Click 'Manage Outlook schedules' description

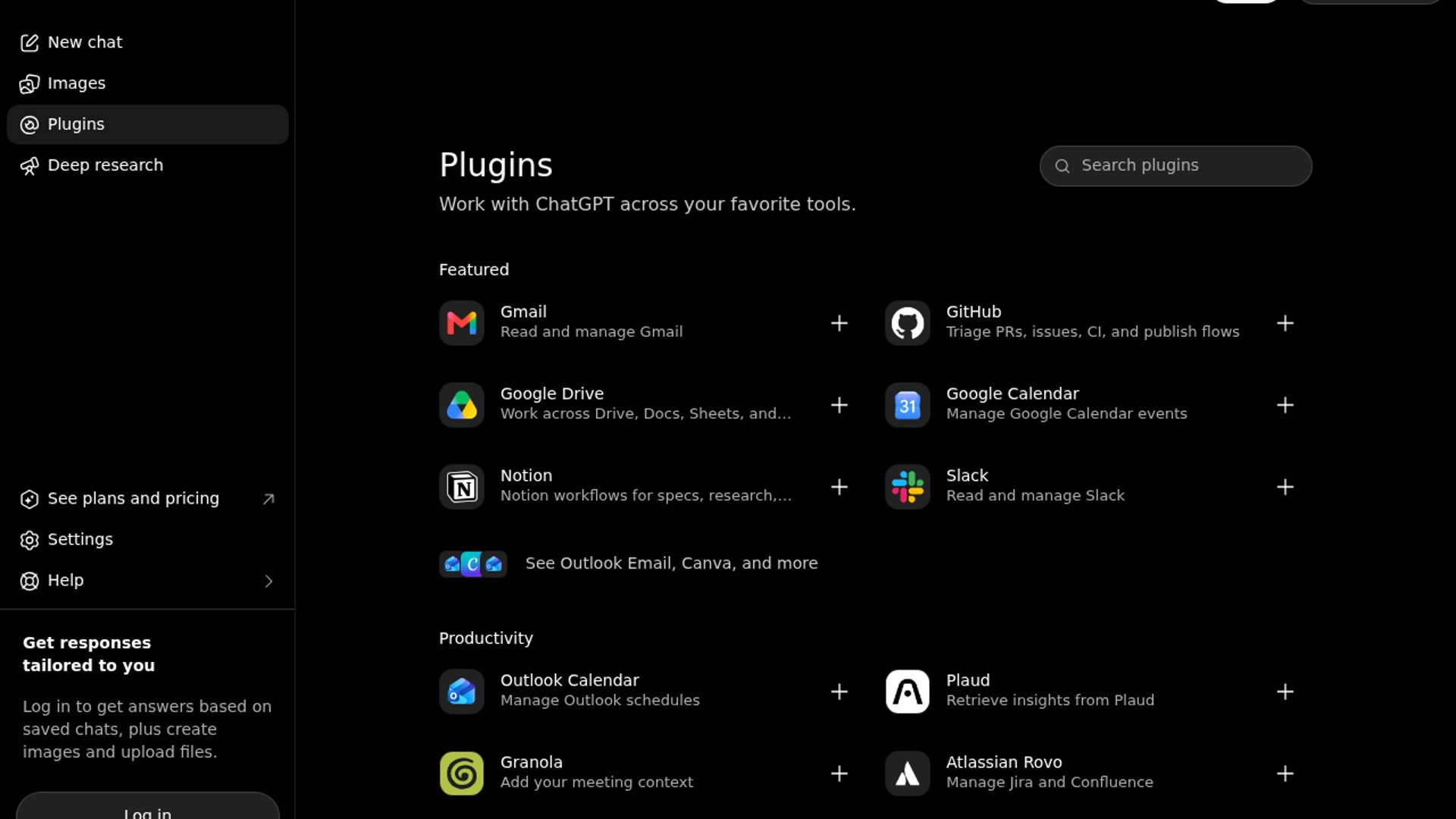point(600,701)
